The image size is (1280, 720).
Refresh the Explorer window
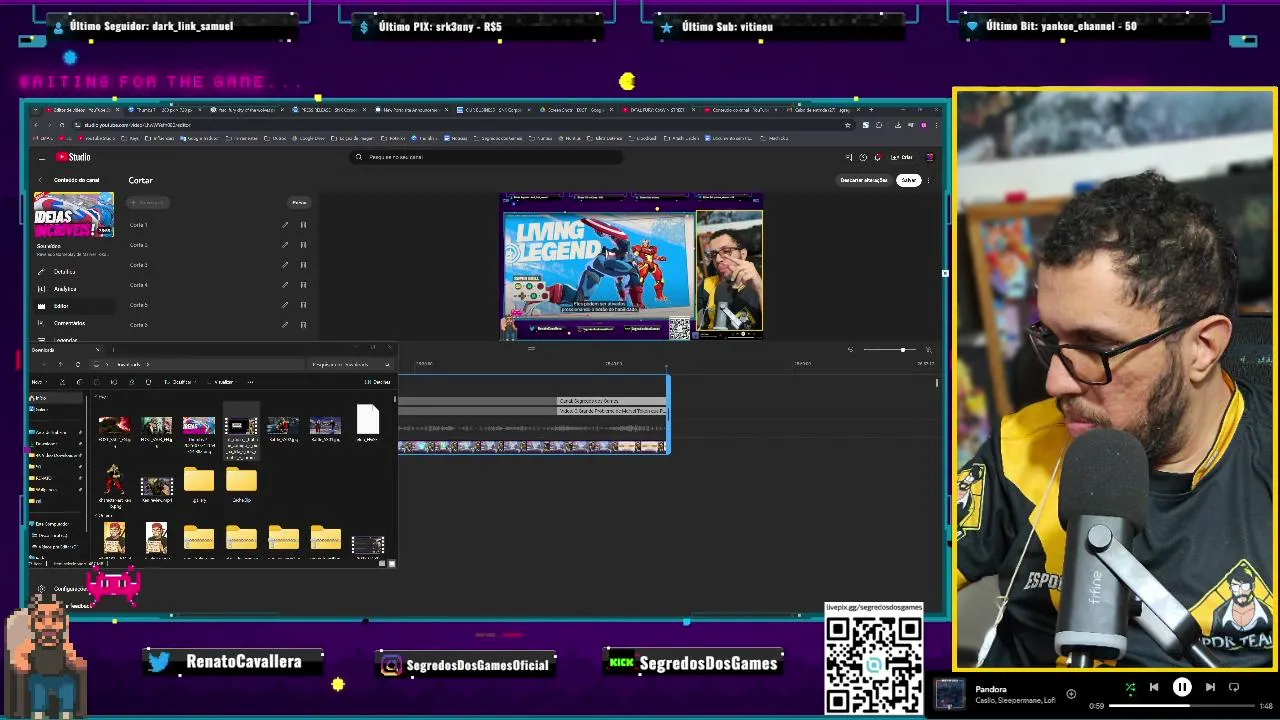click(x=78, y=364)
